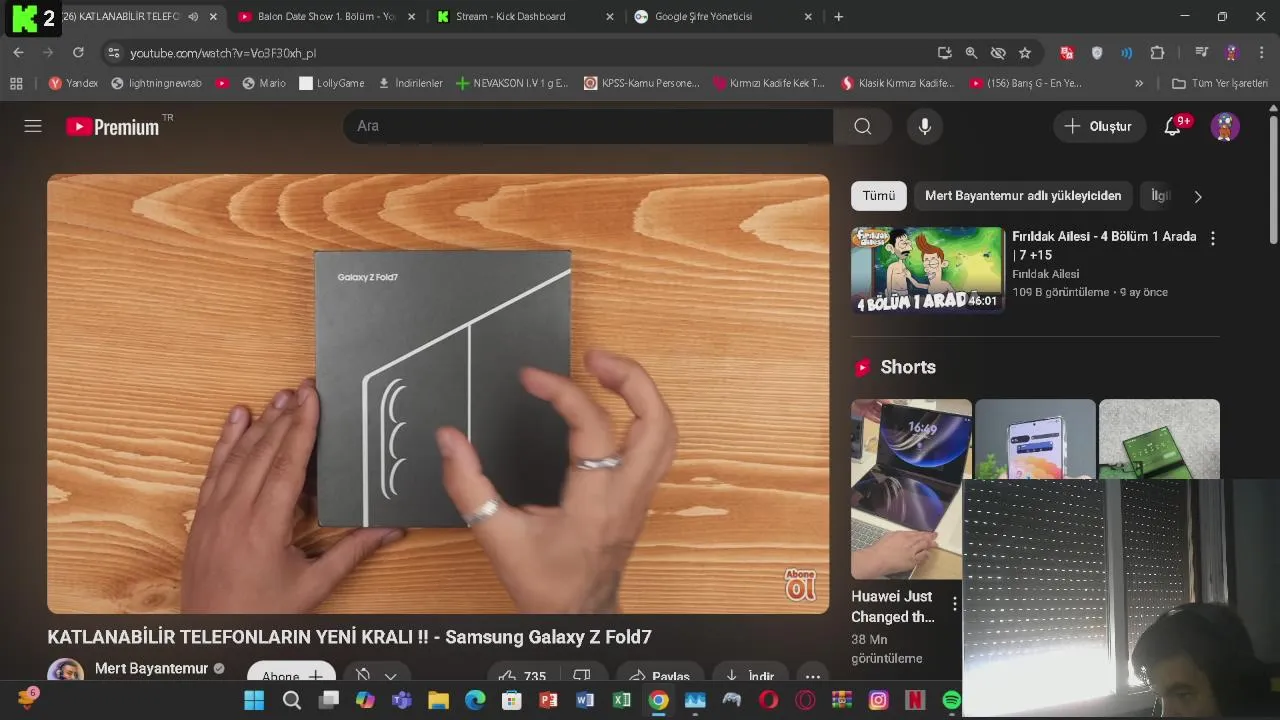Open Netflix from the taskbar
Viewport: 1280px width, 720px height.
pyautogui.click(x=915, y=701)
